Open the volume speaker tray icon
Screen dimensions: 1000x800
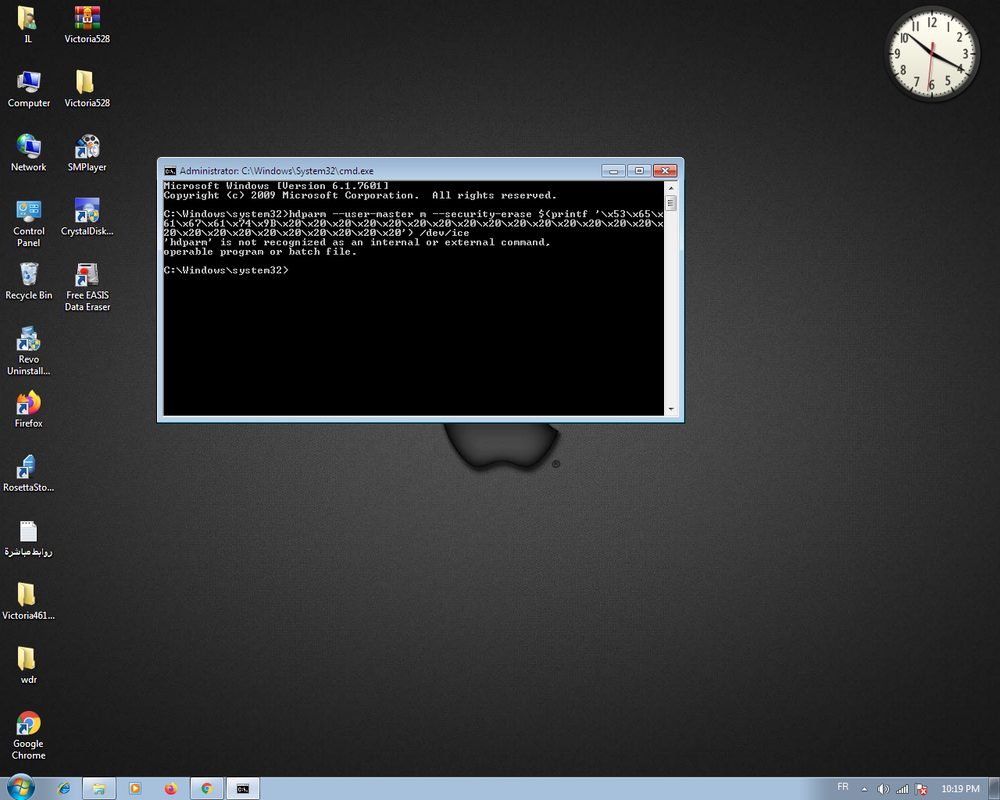[883, 789]
